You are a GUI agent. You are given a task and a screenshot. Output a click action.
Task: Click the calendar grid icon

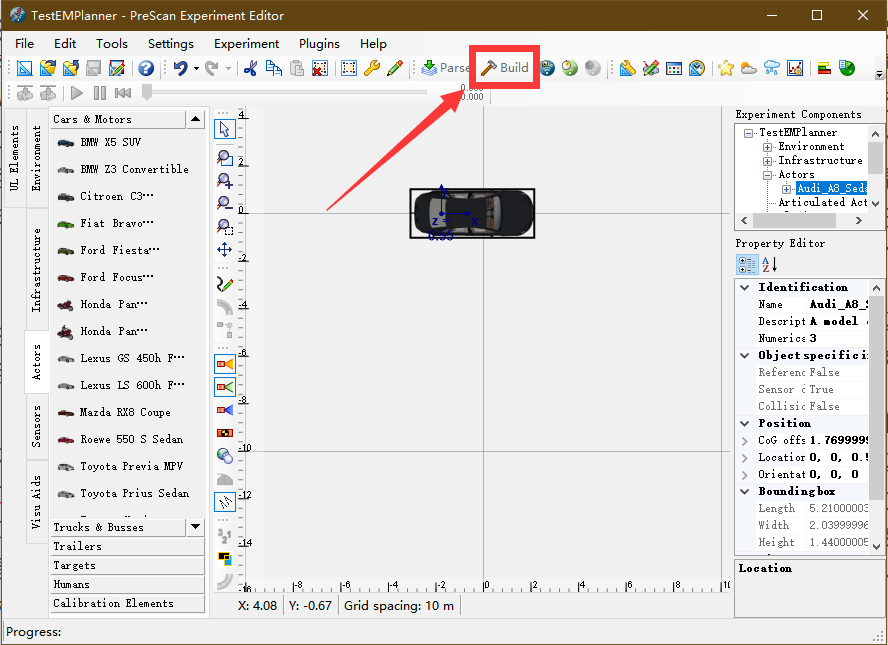point(674,68)
